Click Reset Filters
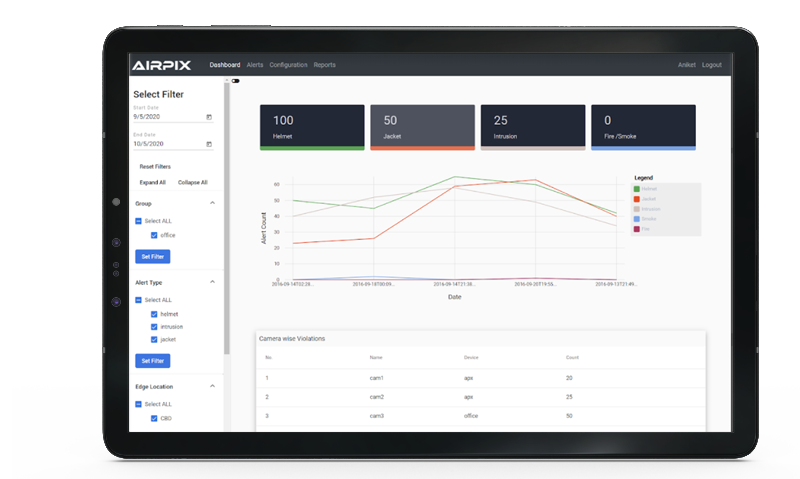 [x=155, y=166]
